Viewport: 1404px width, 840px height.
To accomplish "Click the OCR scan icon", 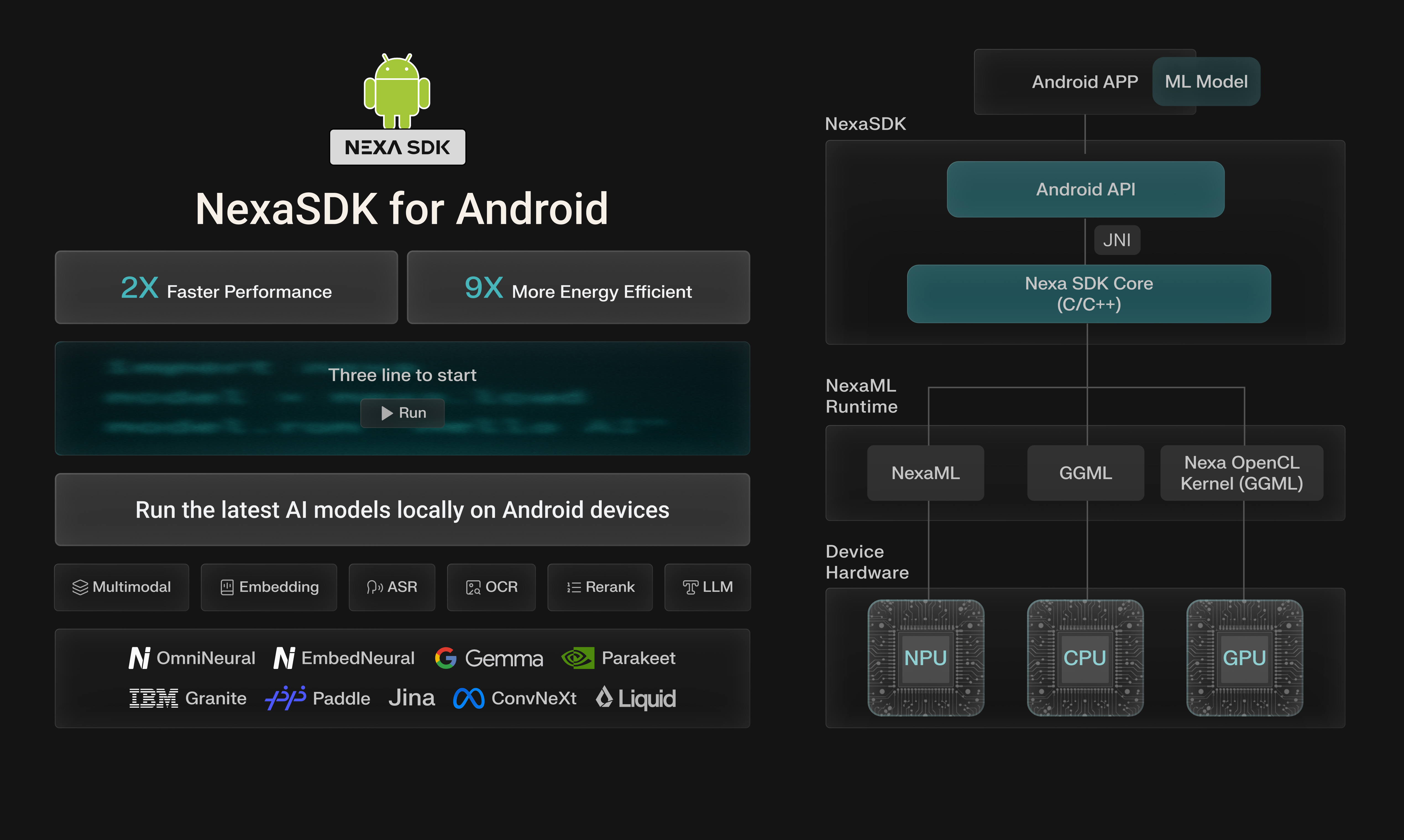I will click(473, 587).
